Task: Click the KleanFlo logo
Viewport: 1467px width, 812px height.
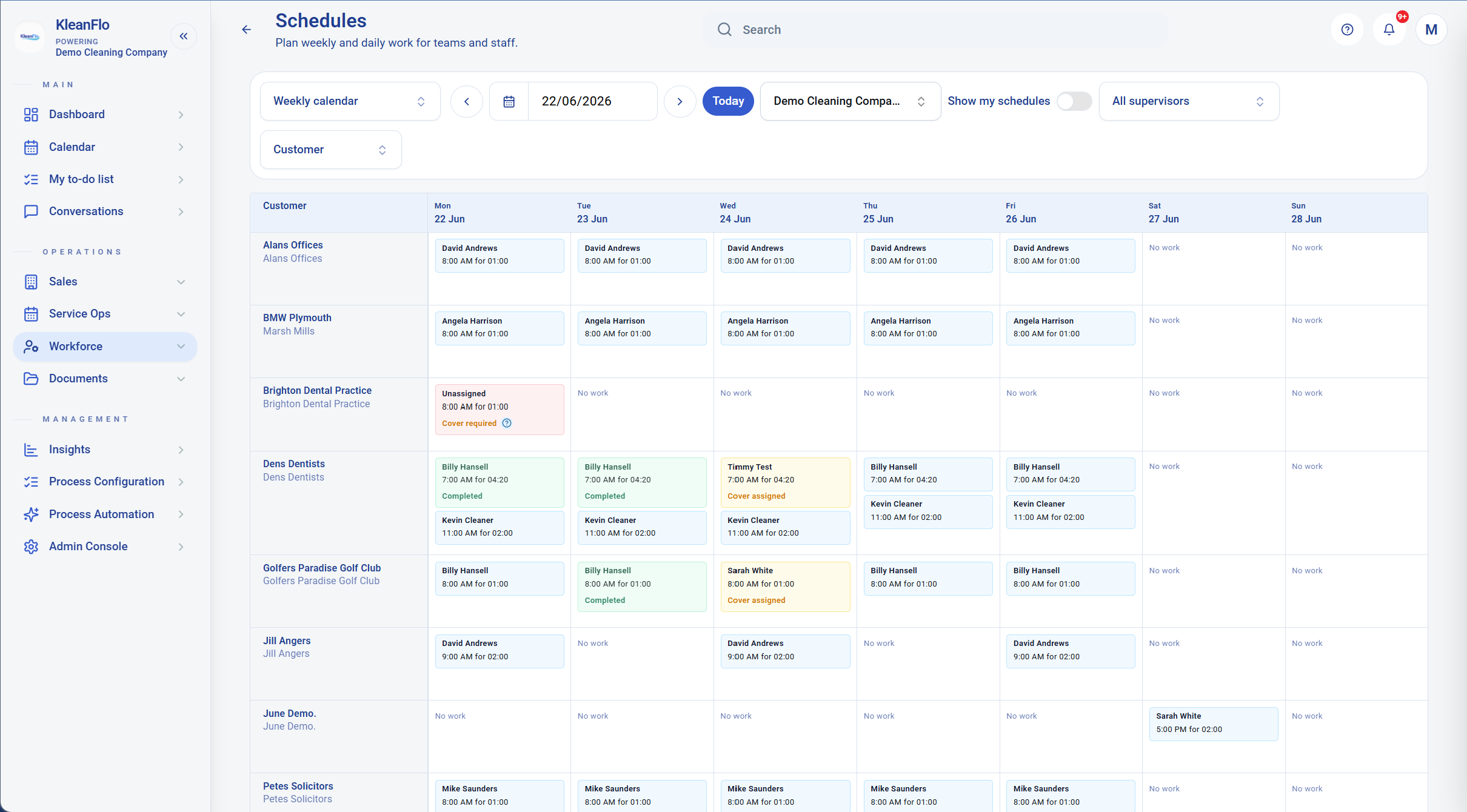Action: click(x=30, y=36)
